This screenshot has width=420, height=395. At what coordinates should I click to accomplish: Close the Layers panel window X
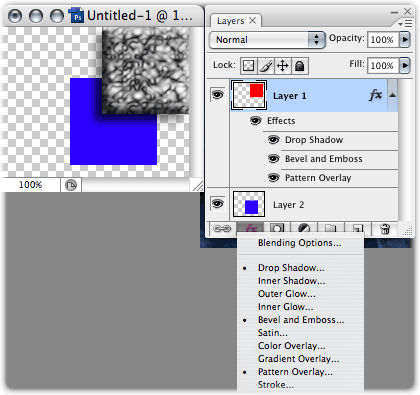[x=407, y=12]
